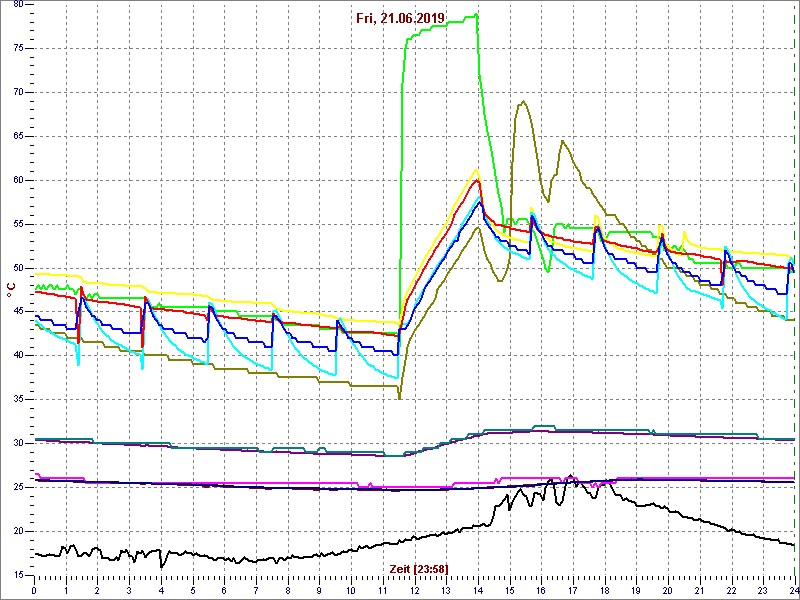Viewport: 800px width, 600px height.
Task: Click the yellow curve's peak near 61°C
Action: pos(476,170)
